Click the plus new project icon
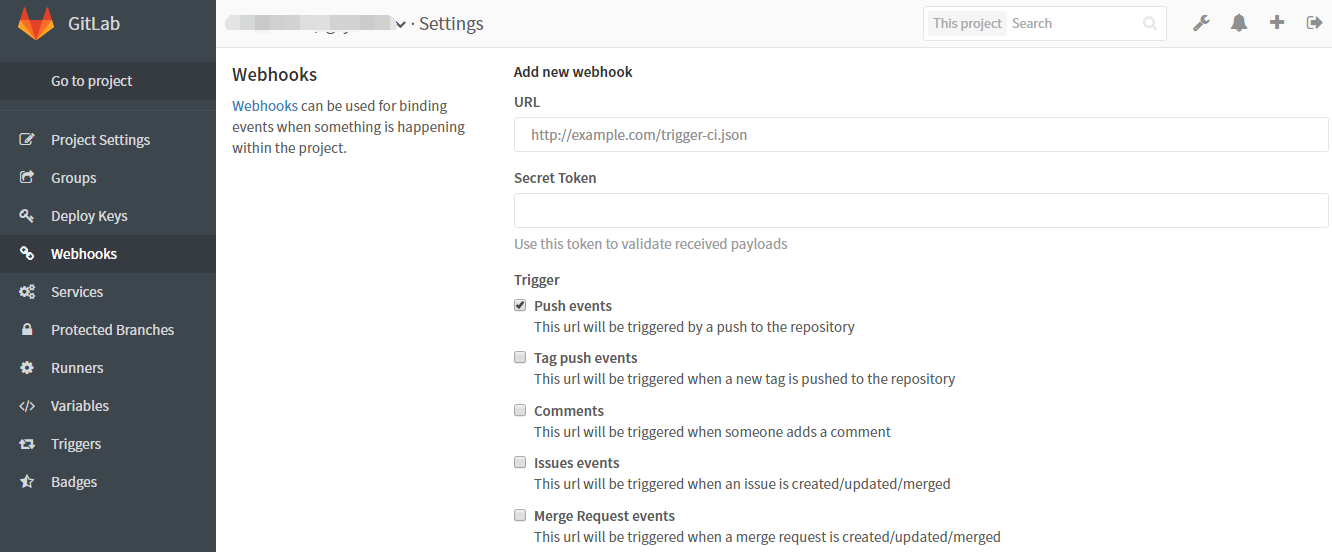Screen dimensions: 1332x552 1277,23
